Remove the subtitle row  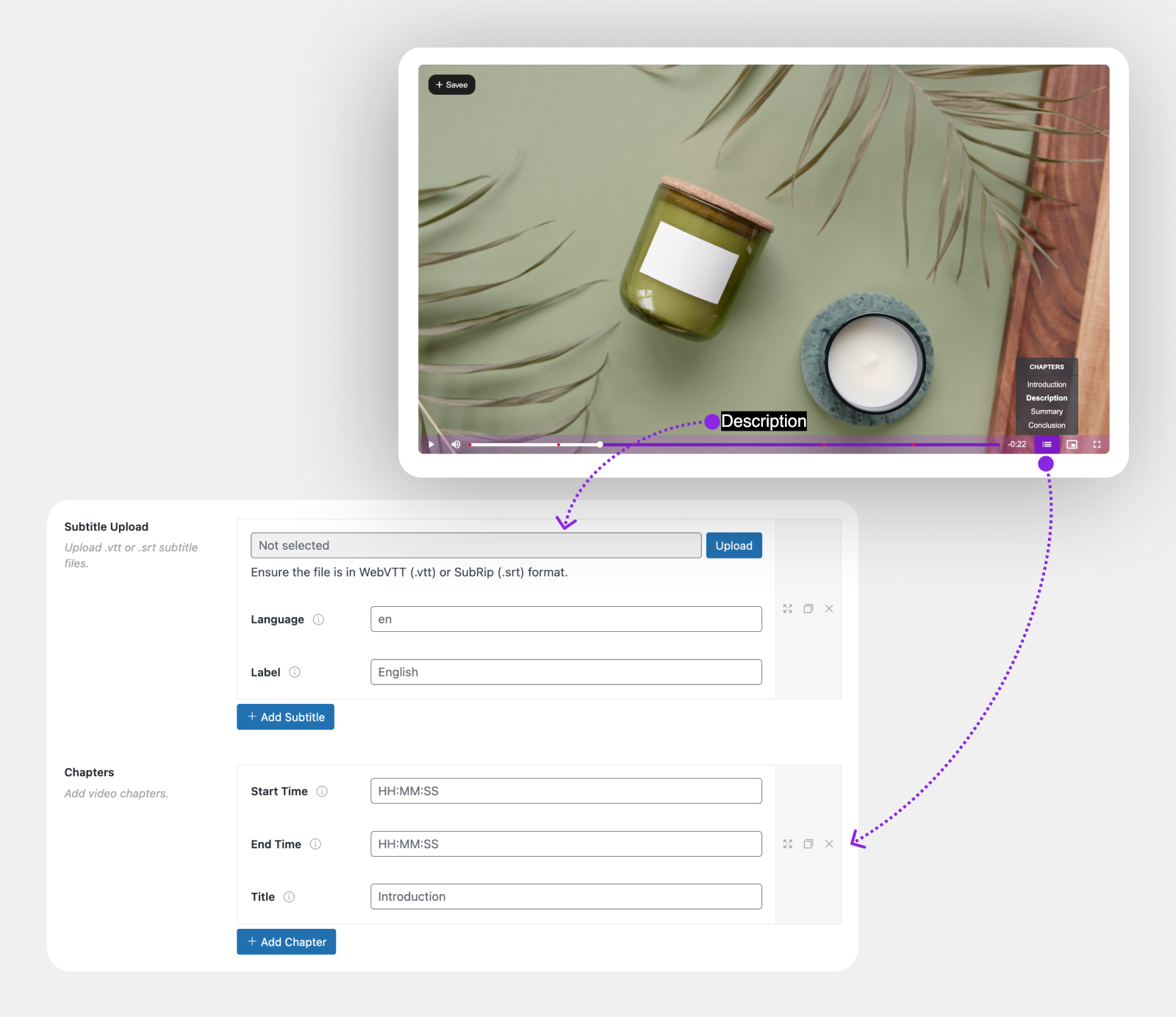829,609
